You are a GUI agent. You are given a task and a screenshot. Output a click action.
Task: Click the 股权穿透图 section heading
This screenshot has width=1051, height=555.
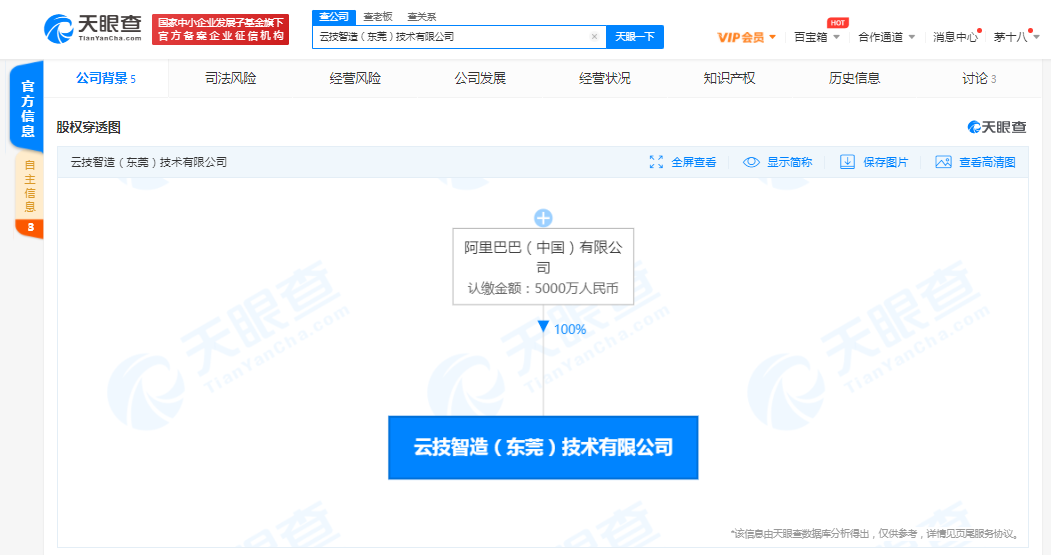[88, 127]
